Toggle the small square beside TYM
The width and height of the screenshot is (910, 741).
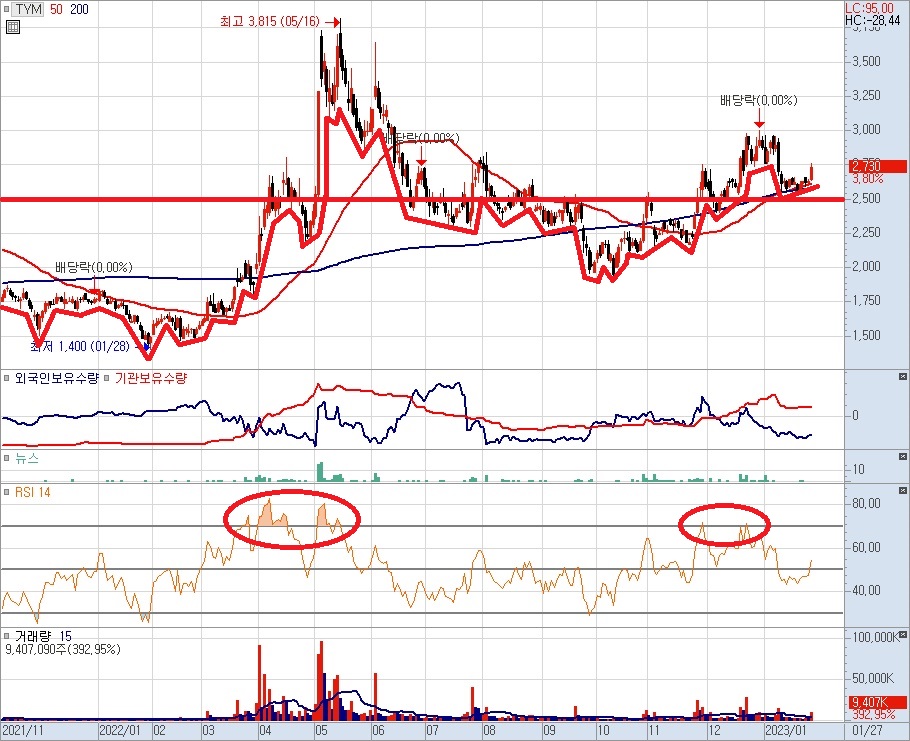click(x=6, y=9)
